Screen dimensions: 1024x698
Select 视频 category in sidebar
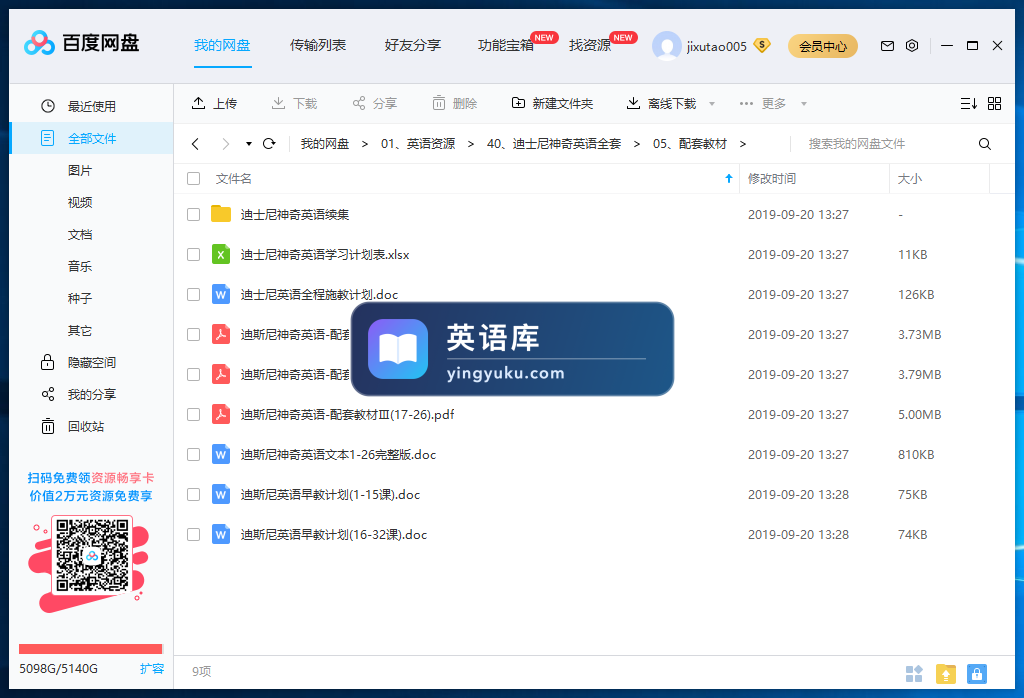[80, 202]
